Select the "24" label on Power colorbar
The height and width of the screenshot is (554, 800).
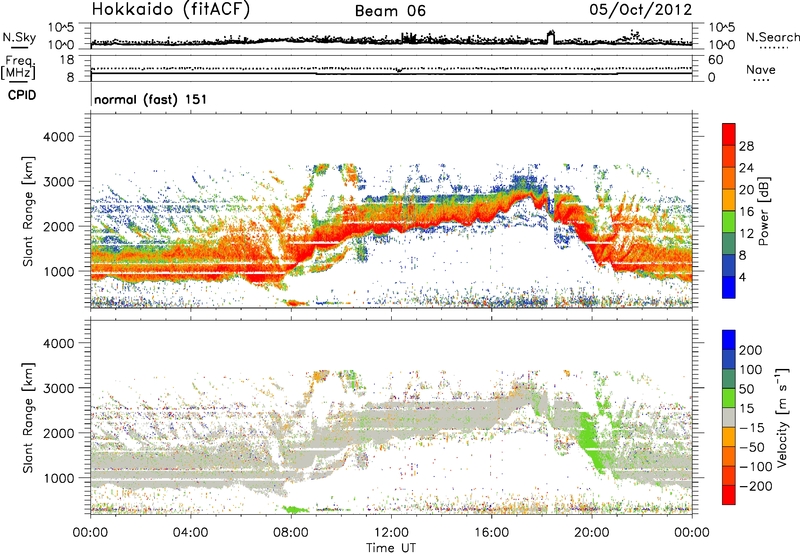click(746, 168)
